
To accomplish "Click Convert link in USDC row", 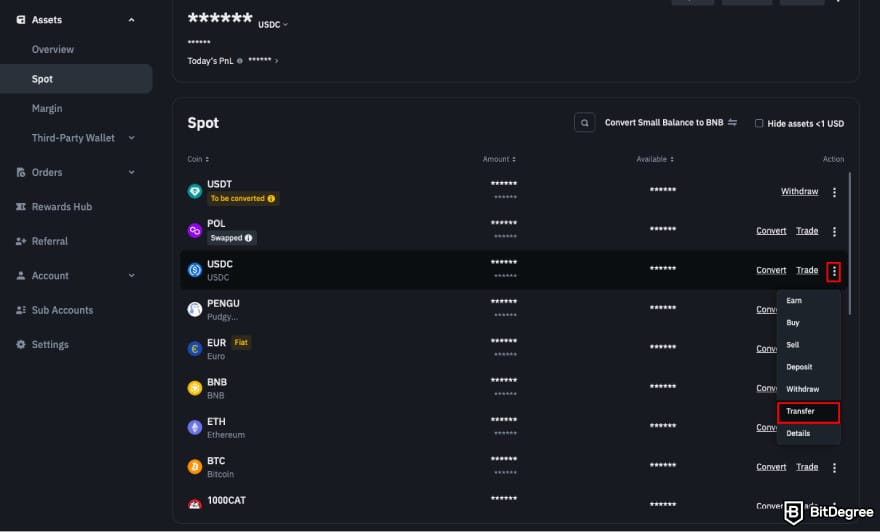I will [771, 270].
